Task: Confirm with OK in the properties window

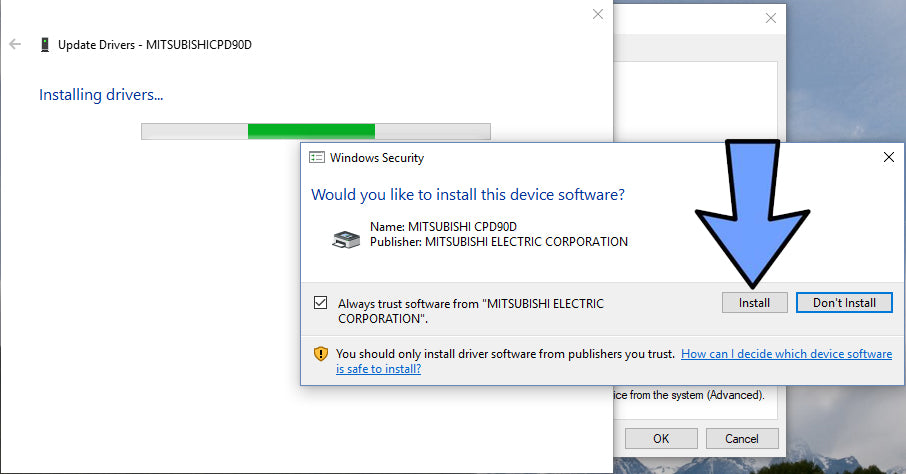Action: (661, 439)
